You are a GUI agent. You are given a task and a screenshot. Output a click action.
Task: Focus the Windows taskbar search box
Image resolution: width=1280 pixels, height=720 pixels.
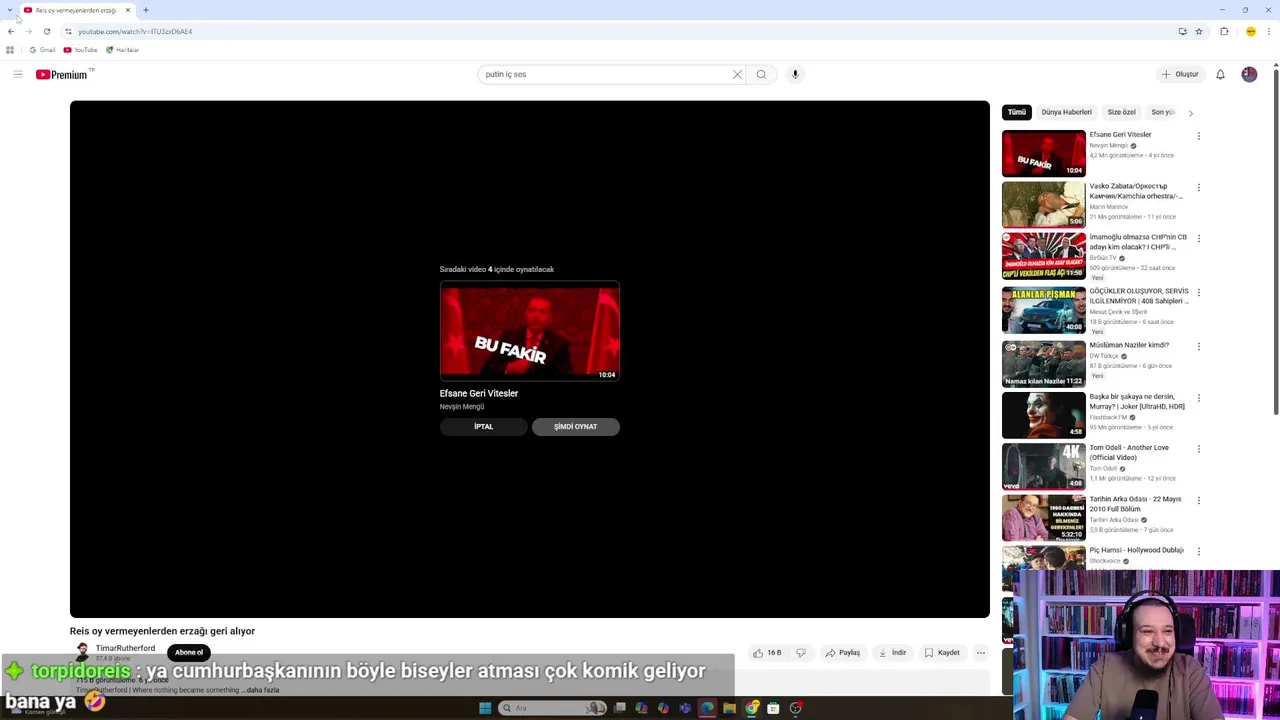pos(553,708)
